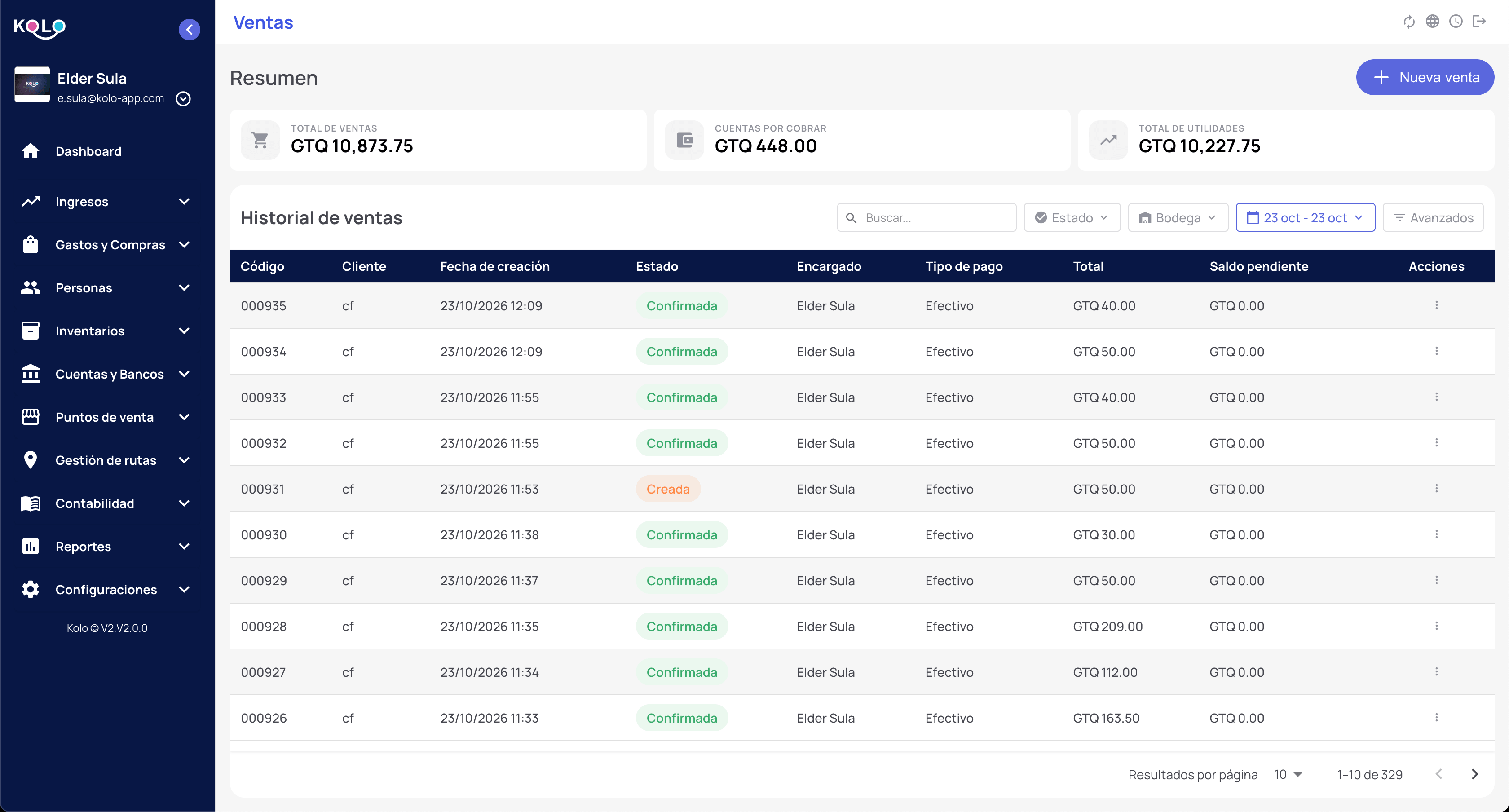
Task: Open actions menu for sale 000926
Action: (1436, 718)
